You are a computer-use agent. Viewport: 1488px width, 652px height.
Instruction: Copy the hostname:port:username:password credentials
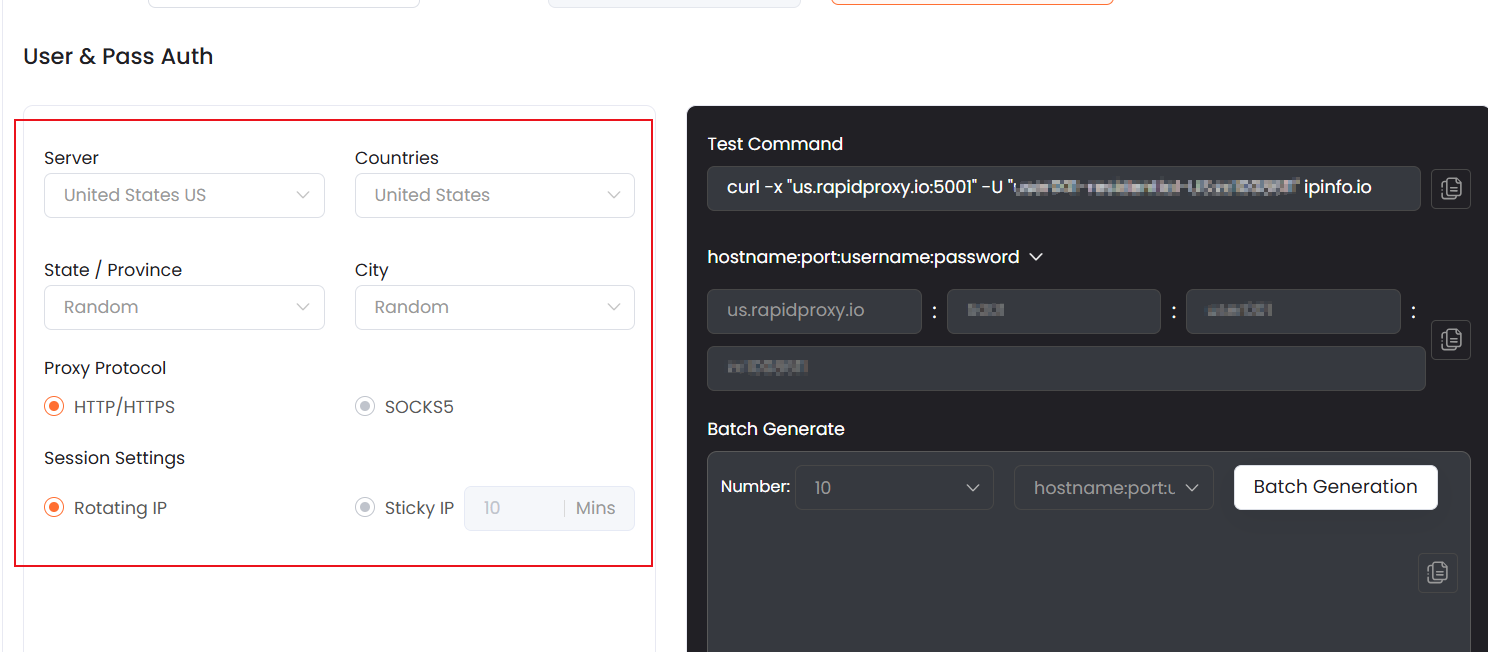[x=1450, y=340]
